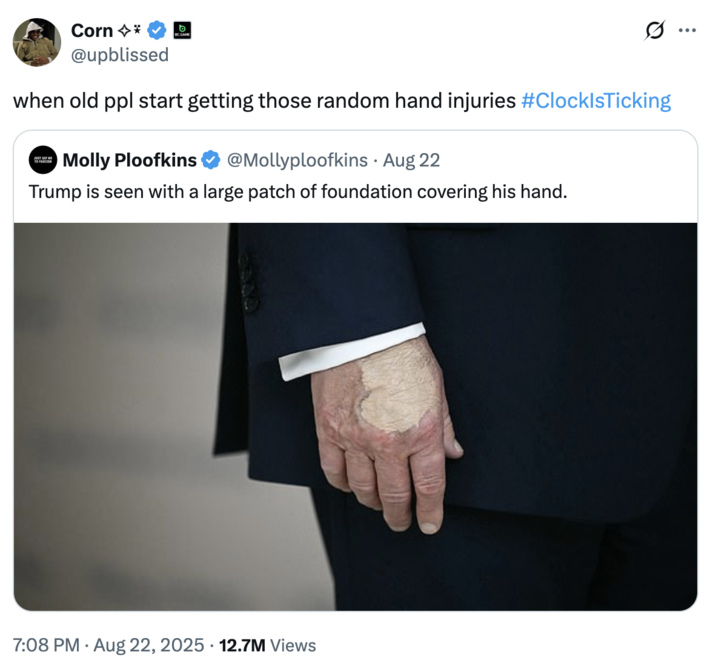Click the white shirt cuff in the photo
This screenshot has height=672, width=716.
(350, 351)
